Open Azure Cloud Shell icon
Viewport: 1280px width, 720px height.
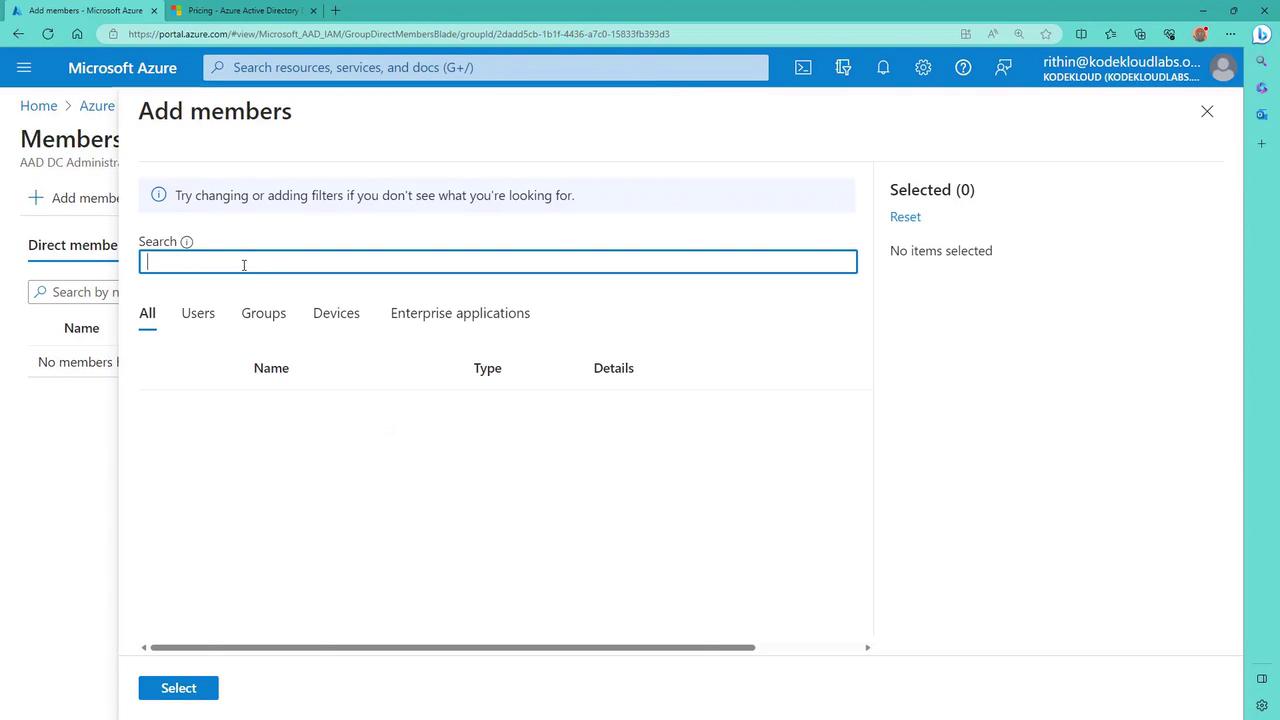tap(803, 68)
